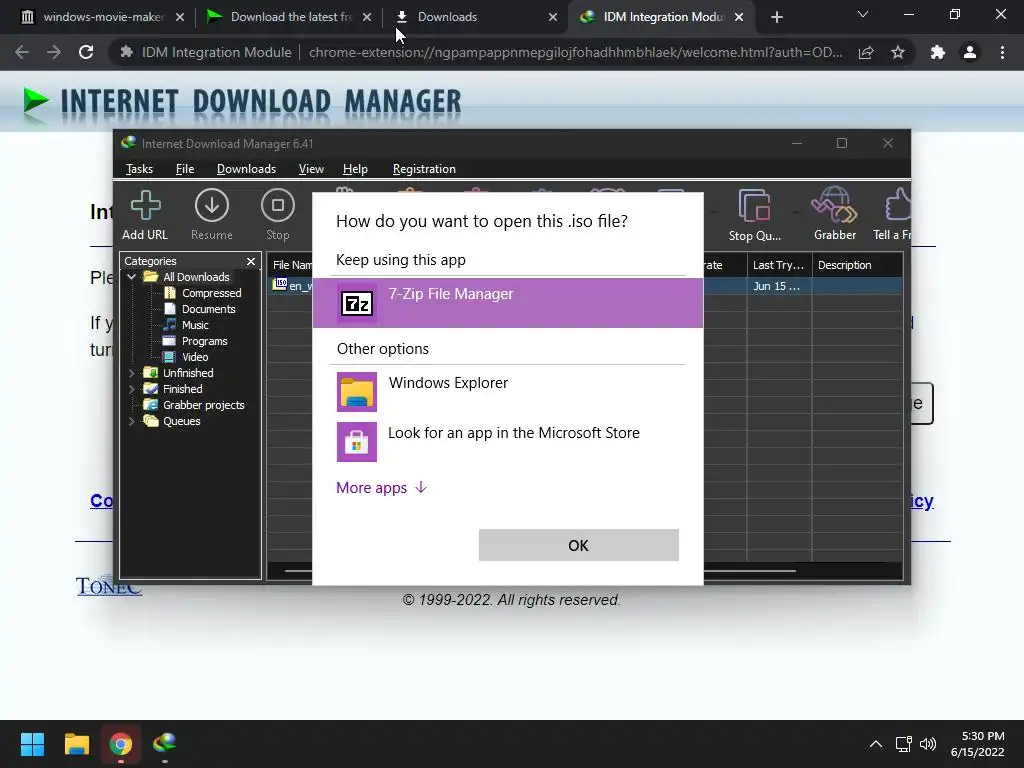Image resolution: width=1024 pixels, height=768 pixels.
Task: Bookmark this page with the star icon
Action: [x=898, y=52]
